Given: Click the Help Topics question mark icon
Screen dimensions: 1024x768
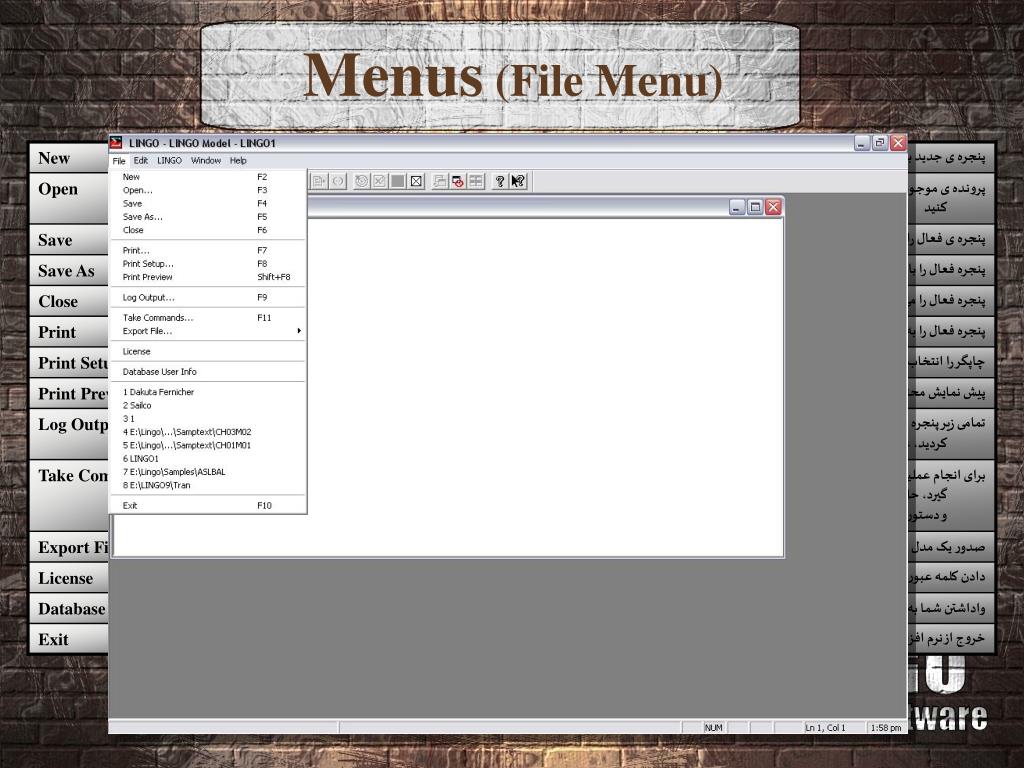Looking at the screenshot, I should (x=500, y=181).
